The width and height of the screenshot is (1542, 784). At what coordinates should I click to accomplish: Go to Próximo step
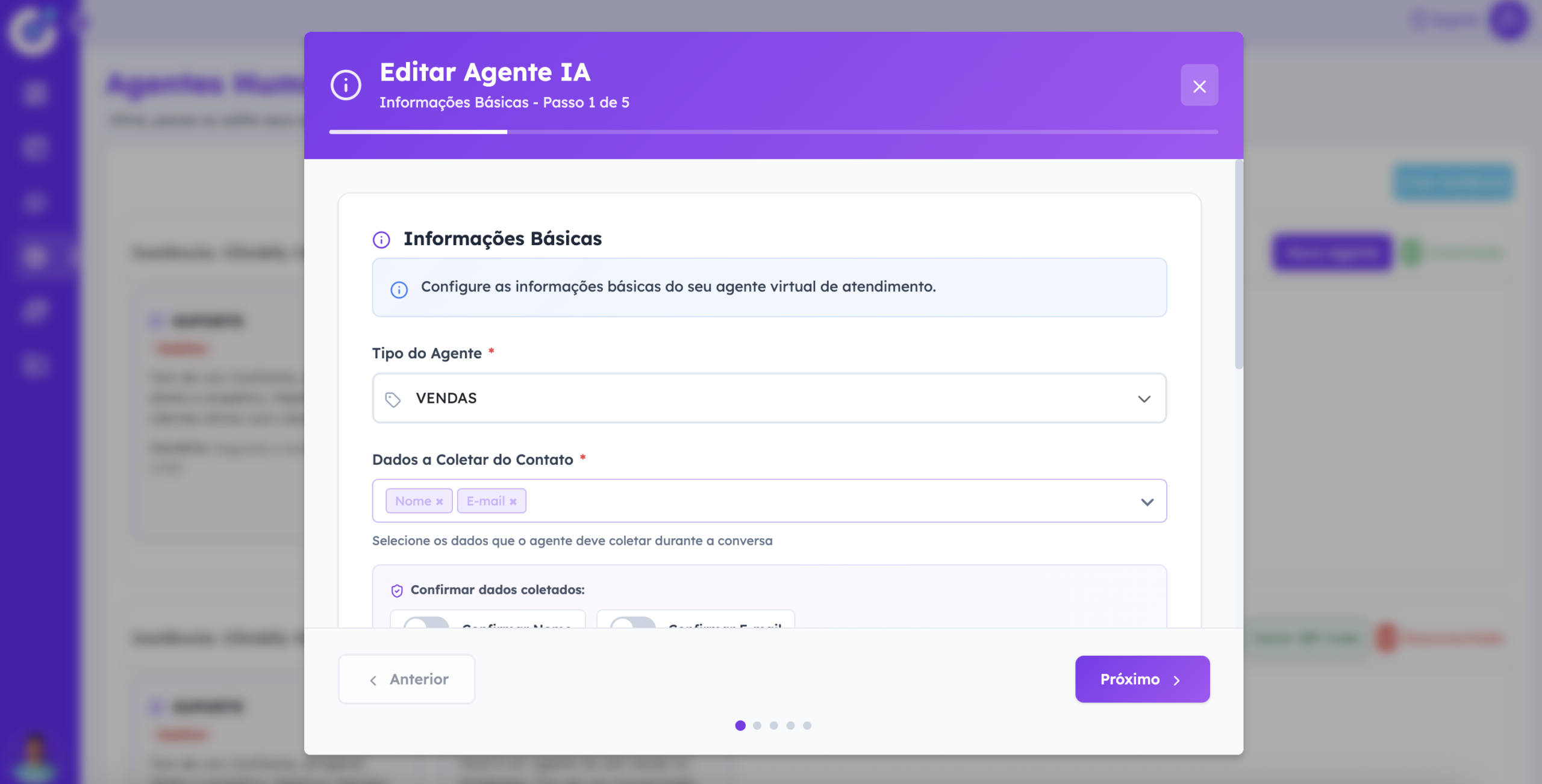(x=1142, y=679)
